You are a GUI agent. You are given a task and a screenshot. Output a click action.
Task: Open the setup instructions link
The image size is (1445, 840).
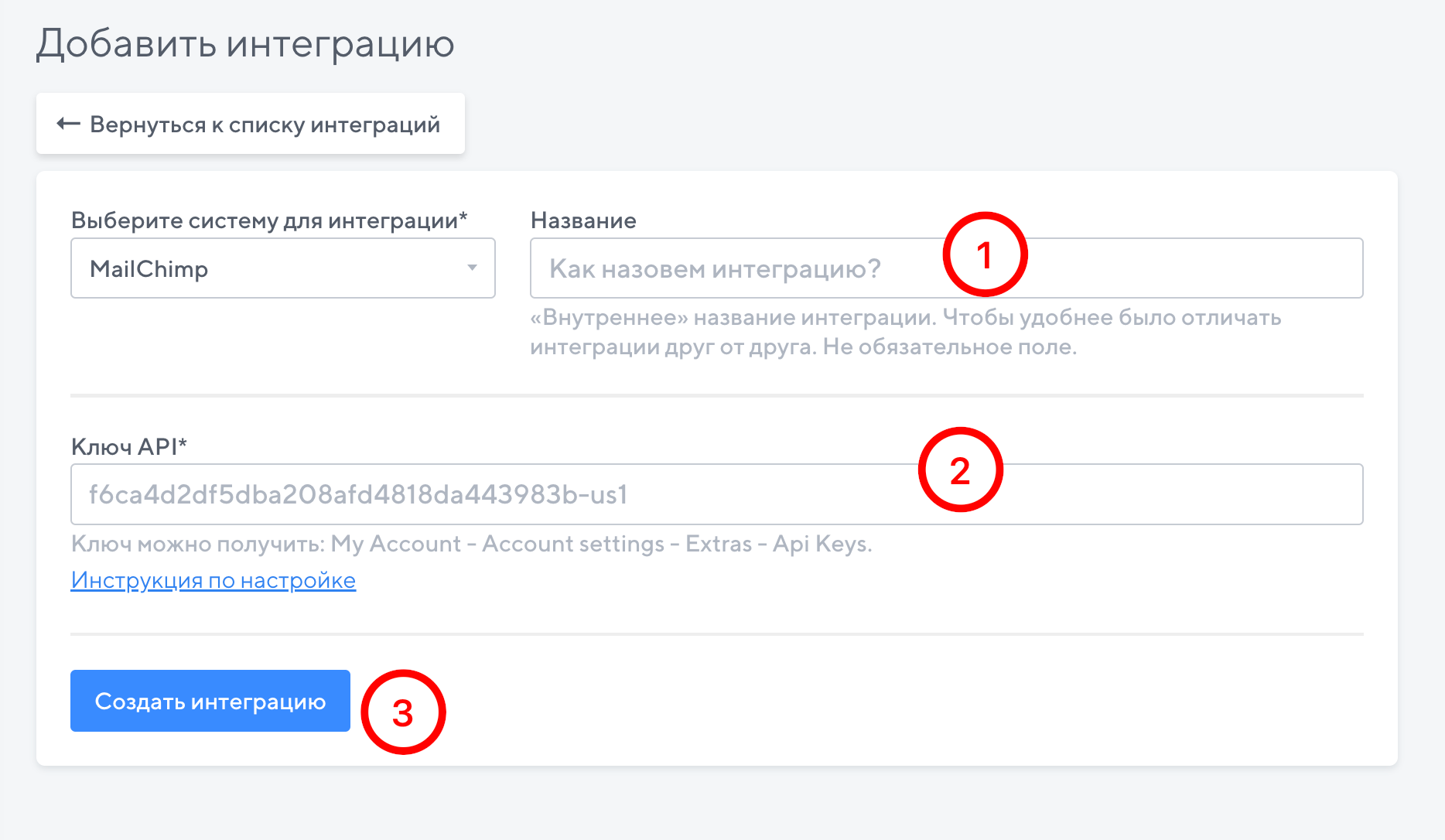(213, 580)
